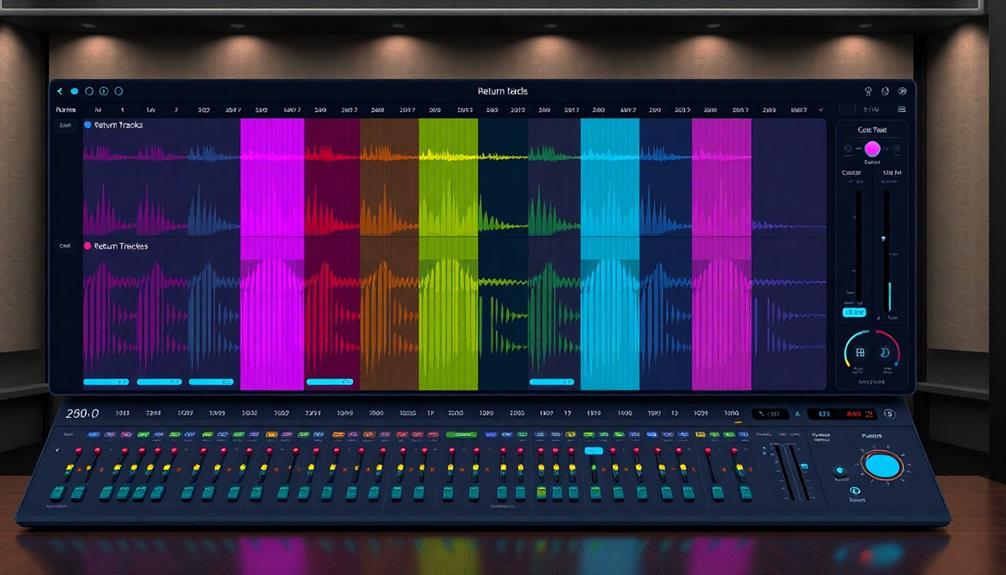Click the small triangle icon on console
1006x575 pixels.
coord(797,415)
